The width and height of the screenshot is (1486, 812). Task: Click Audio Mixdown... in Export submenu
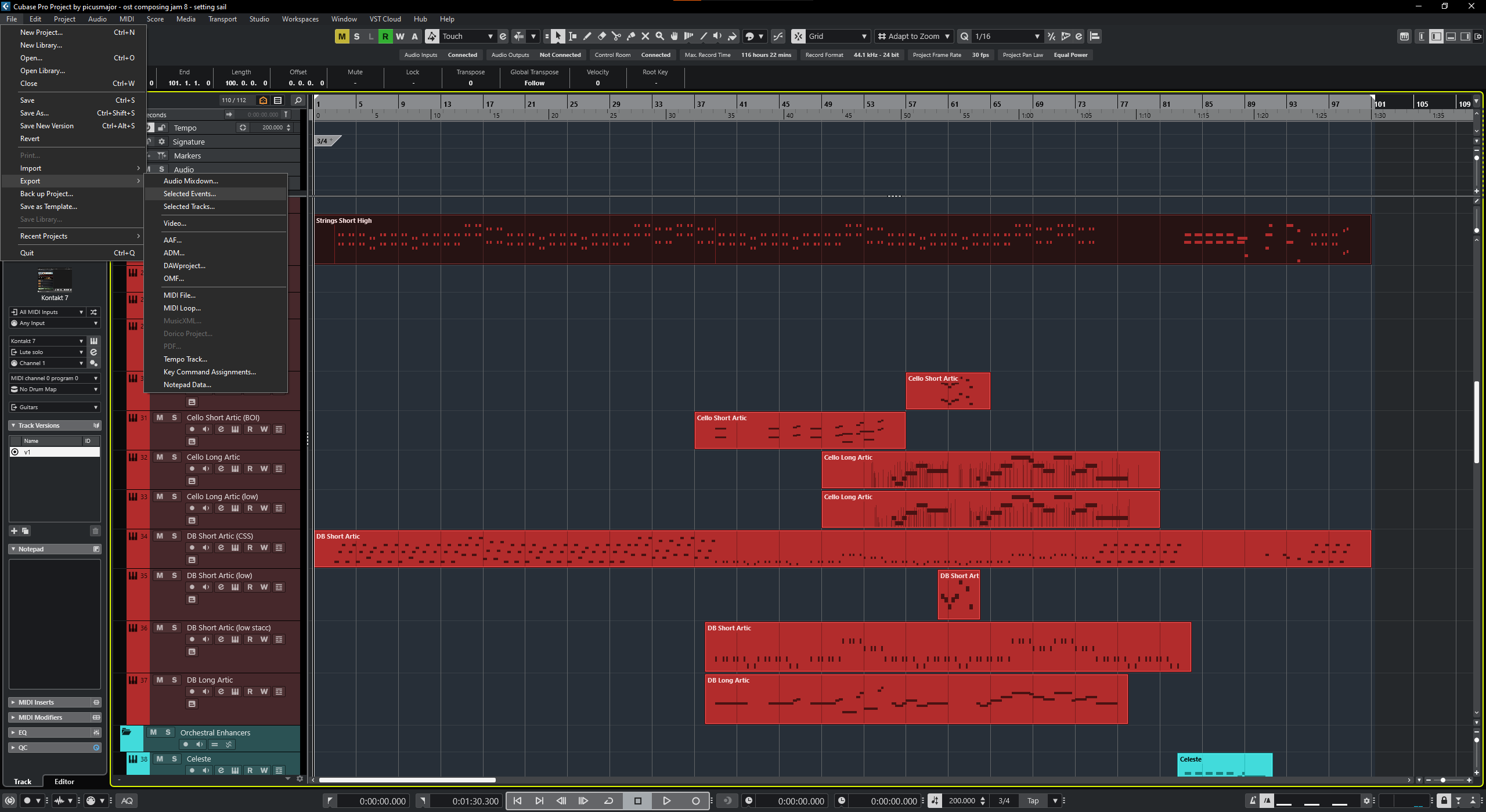click(x=190, y=181)
